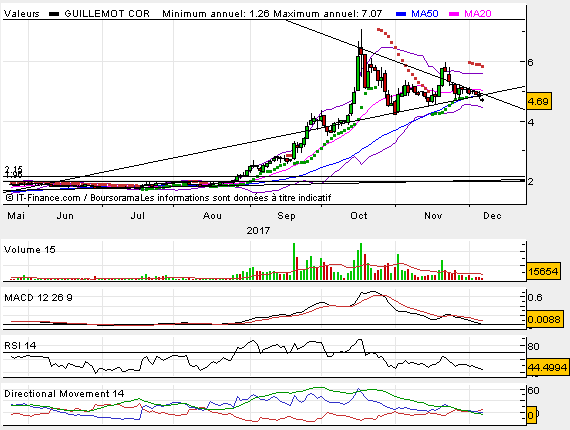The height and width of the screenshot is (430, 570).
Task: Click the 'Jul' month axis label
Action: pyautogui.click(x=138, y=216)
